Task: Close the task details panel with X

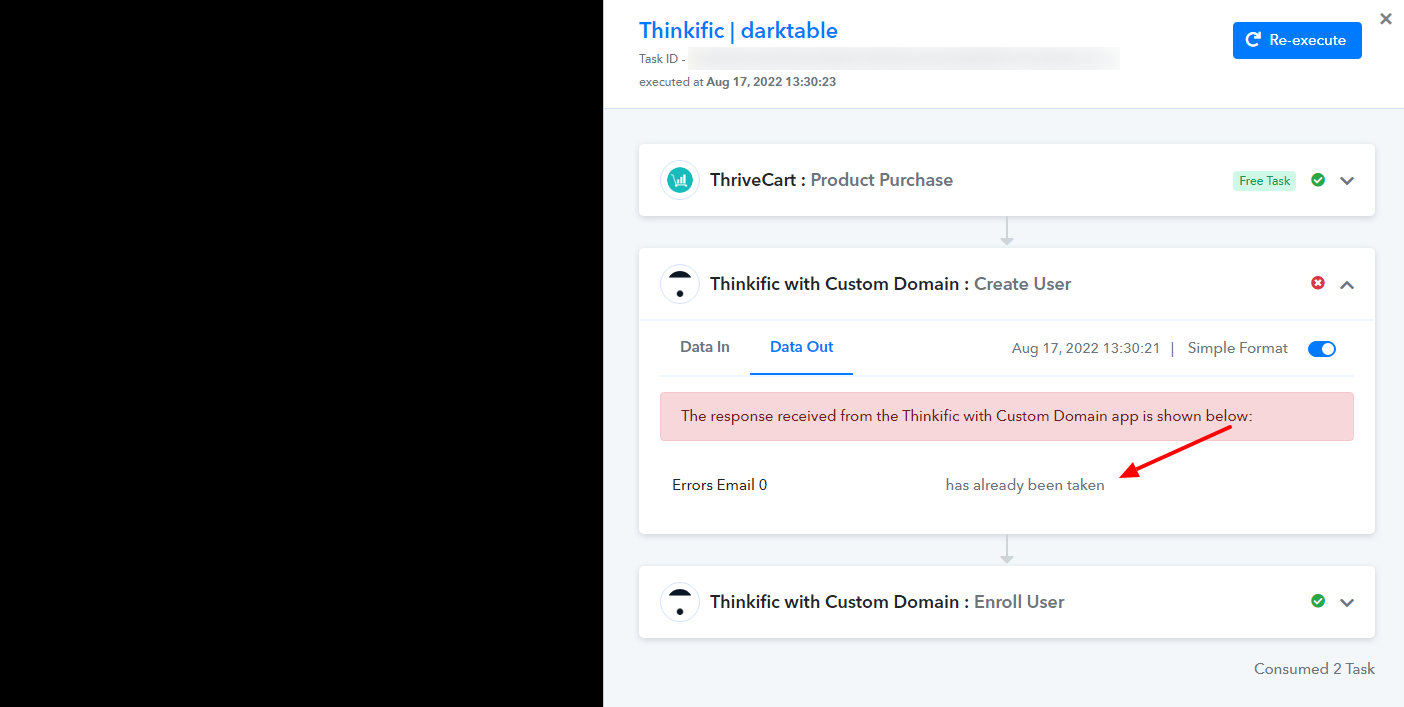Action: tap(1386, 18)
